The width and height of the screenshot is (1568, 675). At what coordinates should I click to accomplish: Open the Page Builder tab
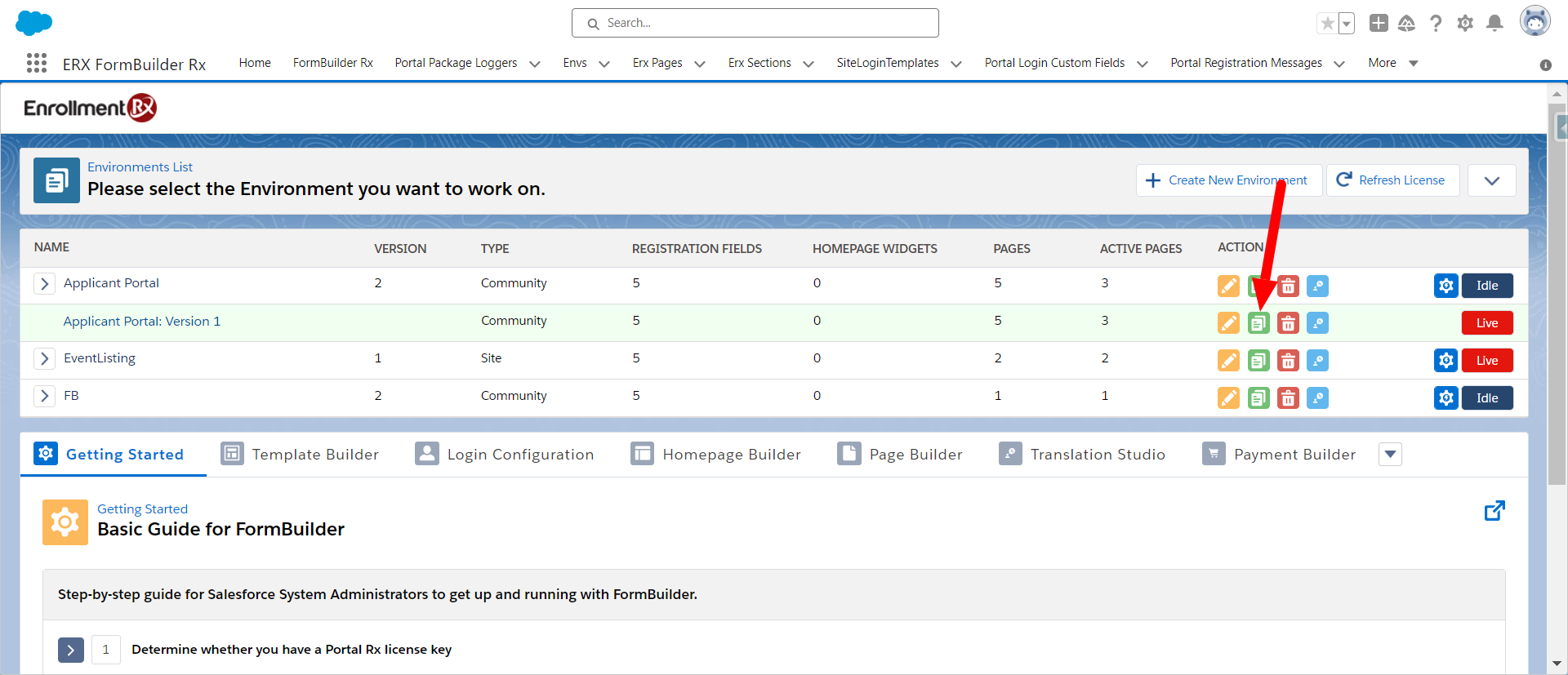[x=900, y=455]
